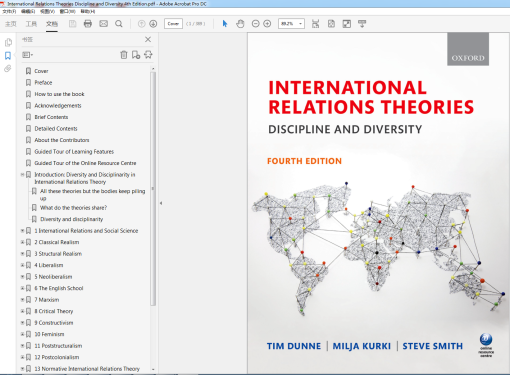Toggle the page thumbnails panel icon
Viewport: 510px width, 375px height.
tap(8, 42)
